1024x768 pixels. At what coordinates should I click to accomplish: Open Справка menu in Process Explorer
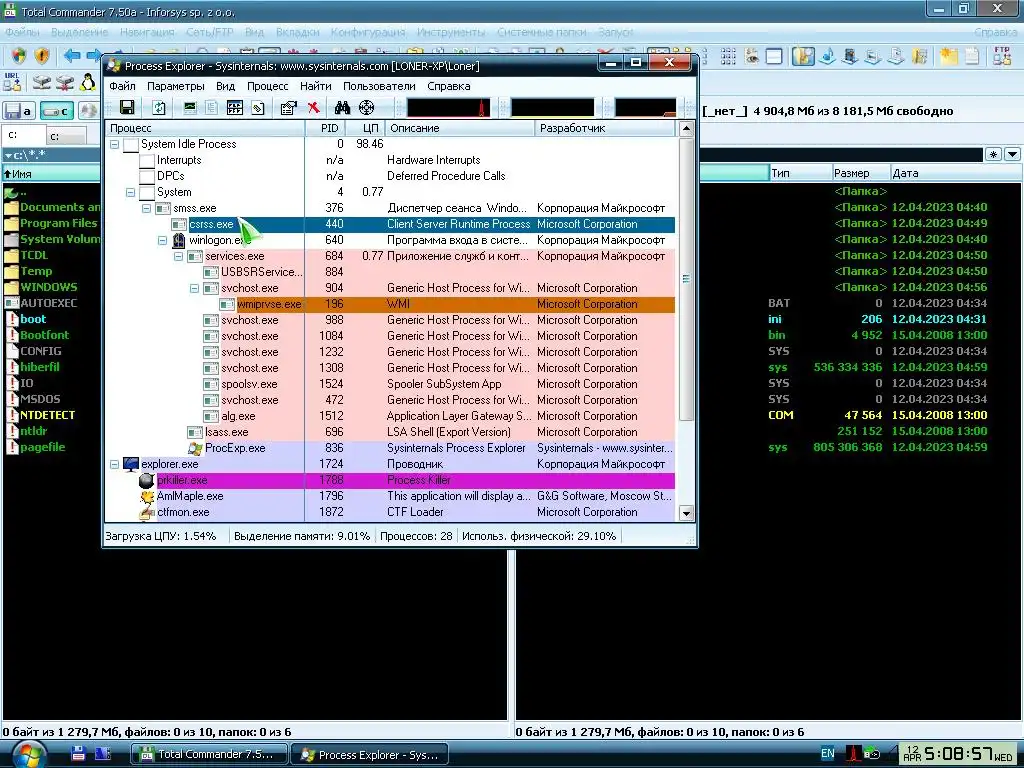coord(449,86)
